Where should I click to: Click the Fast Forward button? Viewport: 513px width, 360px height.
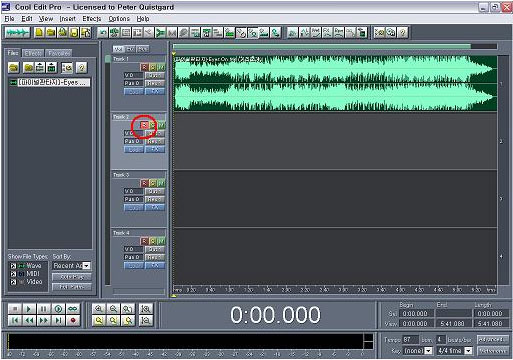[44, 320]
